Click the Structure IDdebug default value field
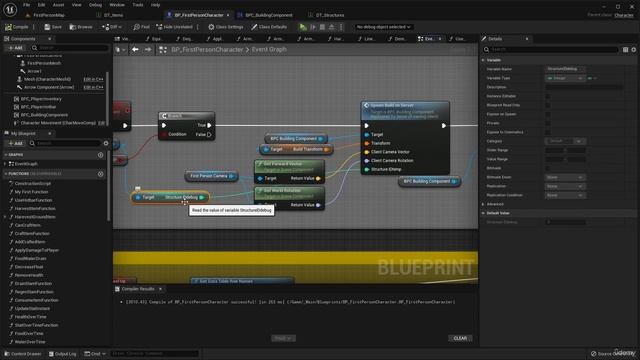Screen dimensions: 640x360 coord(566,222)
